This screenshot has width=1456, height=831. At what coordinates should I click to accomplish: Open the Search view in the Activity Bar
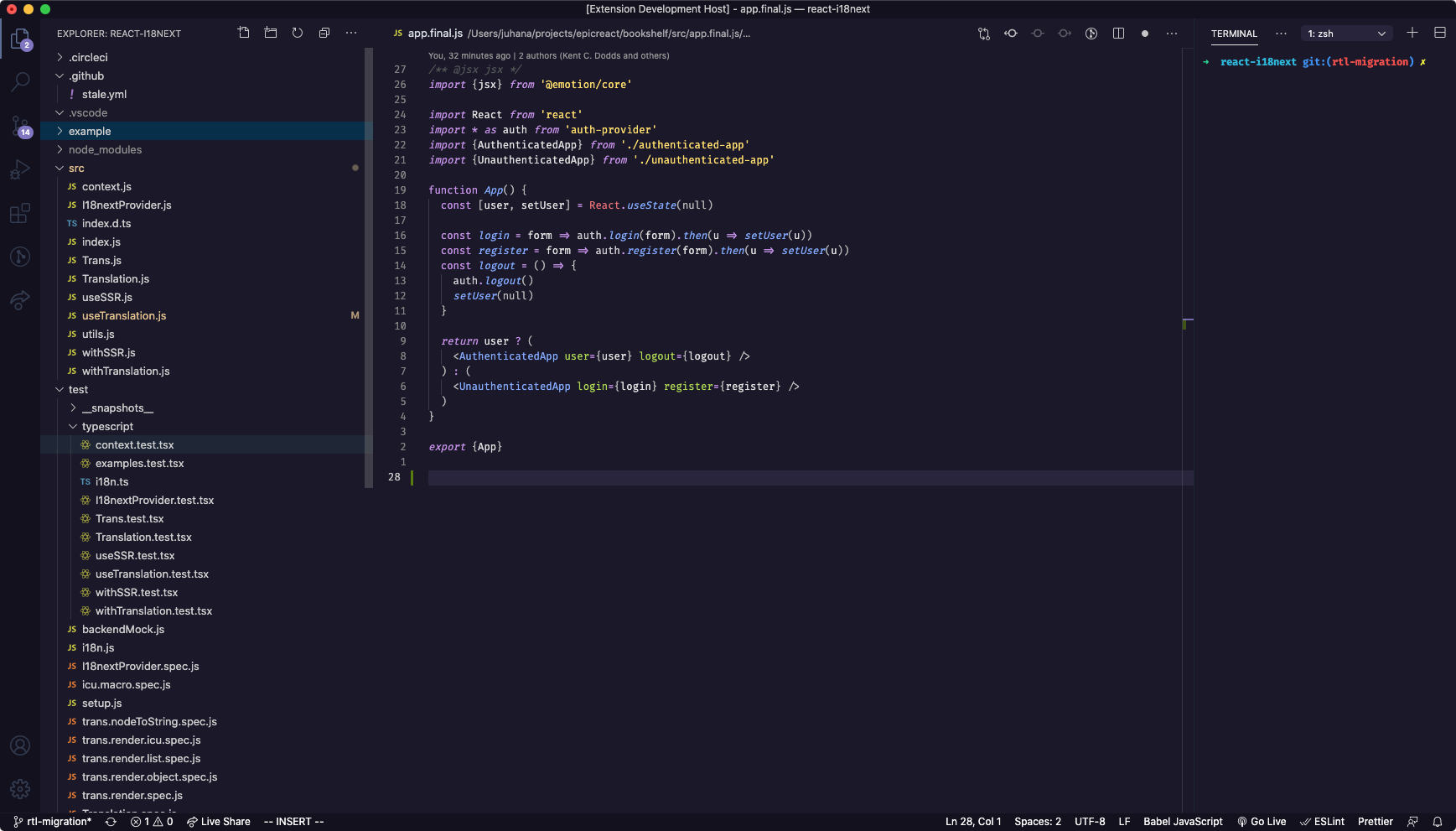click(x=20, y=81)
